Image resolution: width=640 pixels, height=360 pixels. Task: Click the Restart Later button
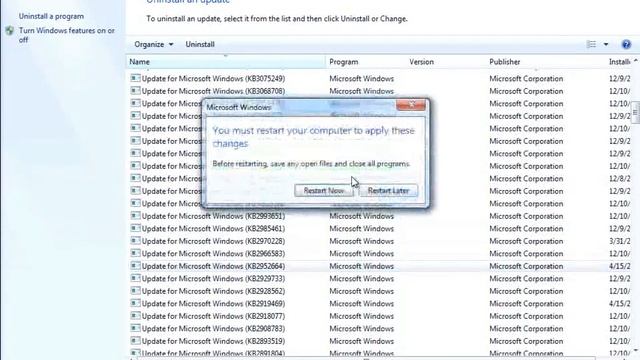[388, 191]
